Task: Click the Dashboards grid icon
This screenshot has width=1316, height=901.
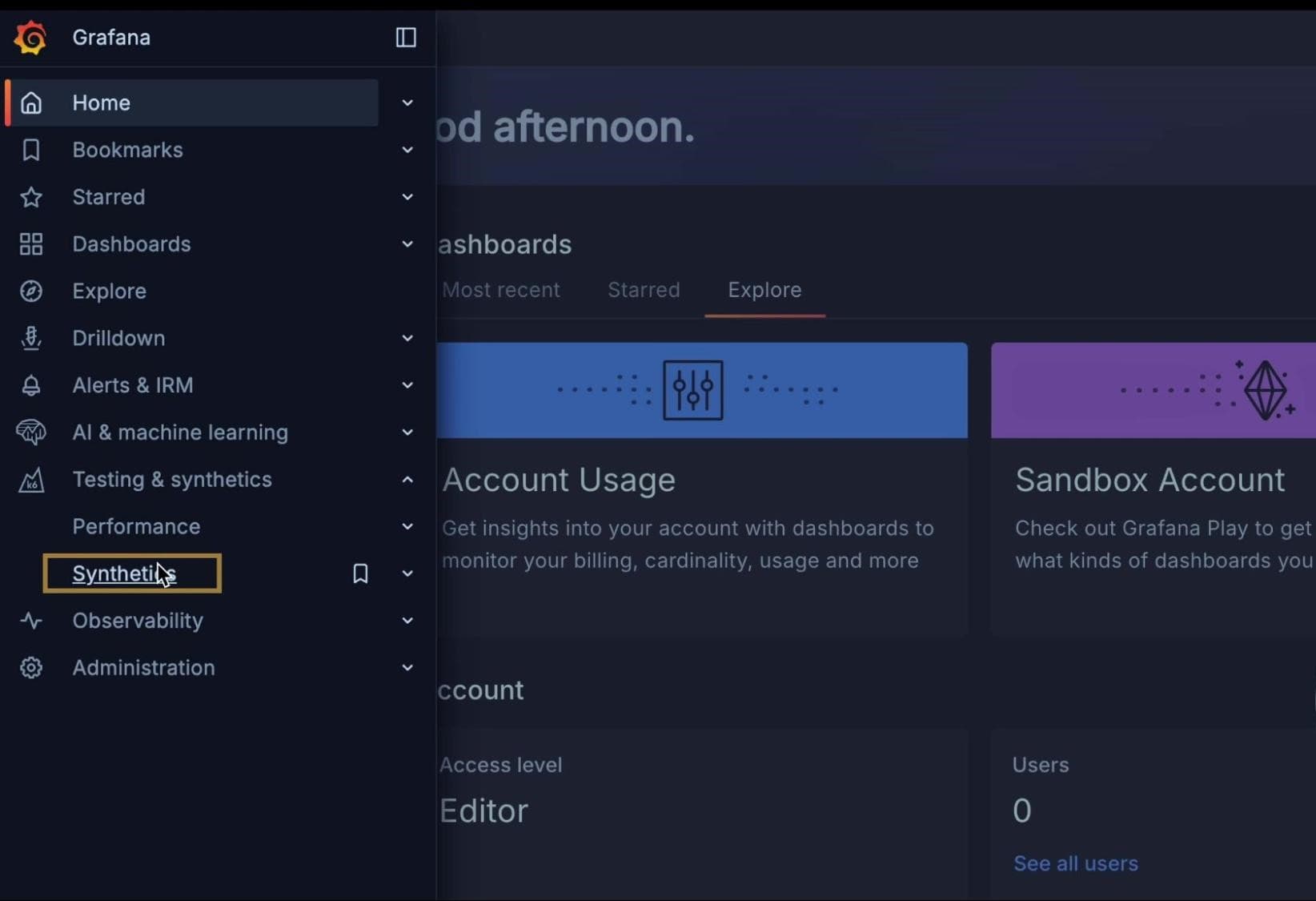Action: (x=31, y=244)
